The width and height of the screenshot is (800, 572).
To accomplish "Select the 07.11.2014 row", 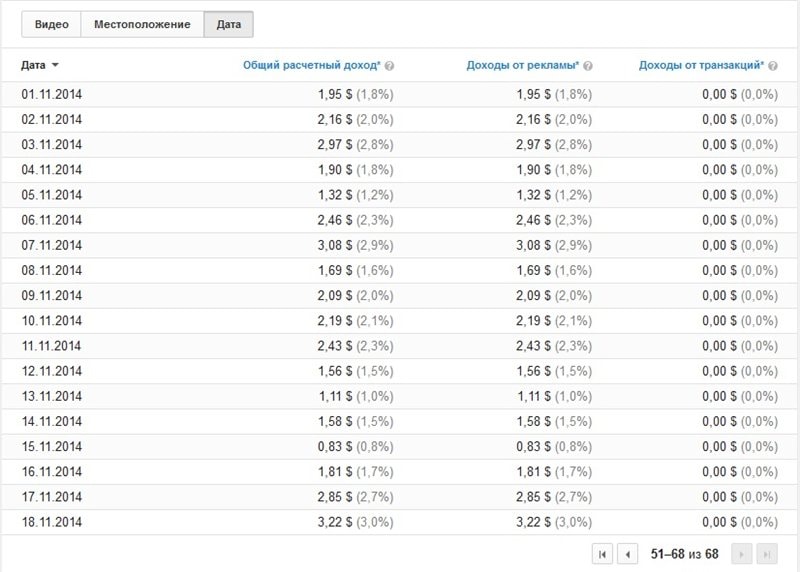I will click(52, 245).
